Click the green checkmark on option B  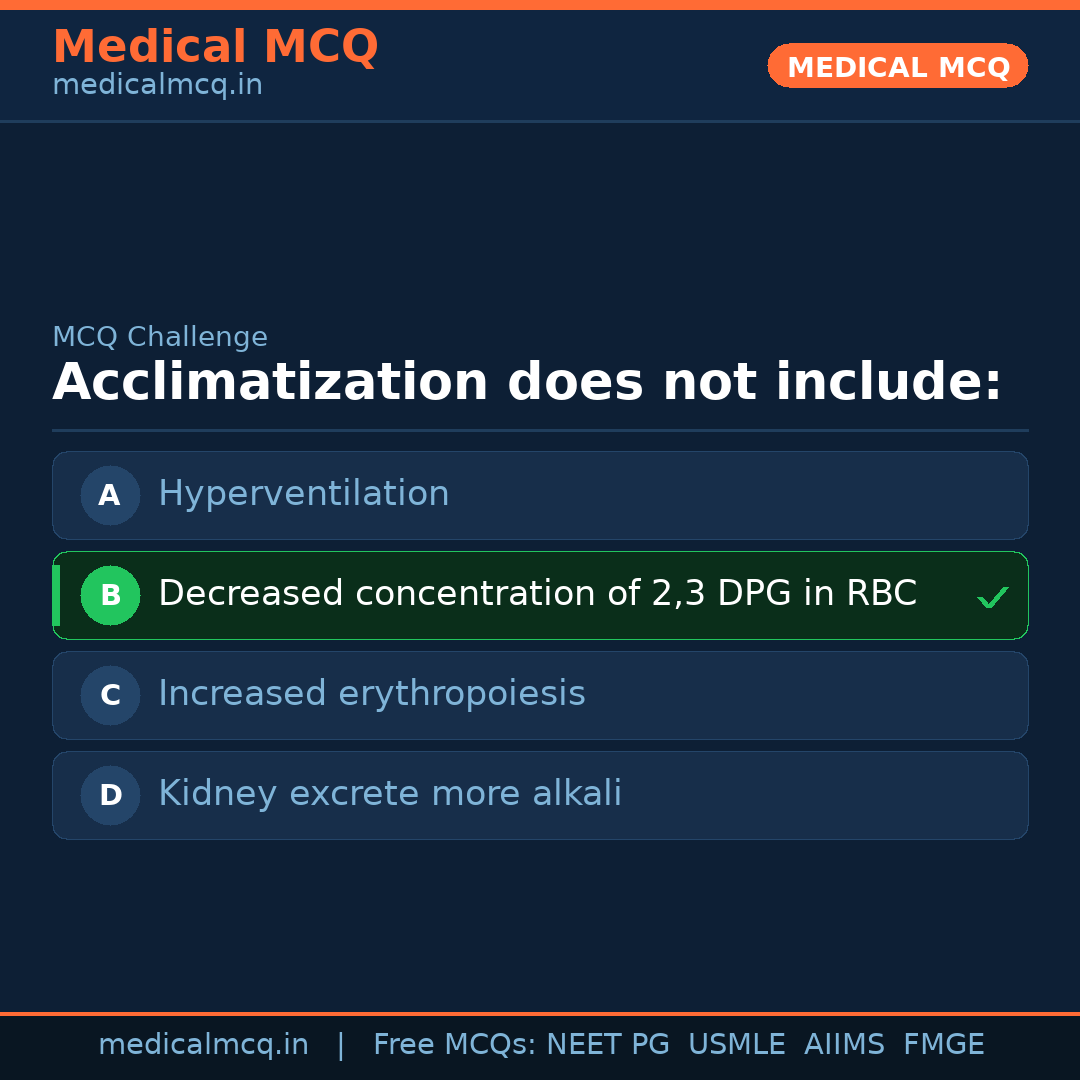pyautogui.click(x=992, y=597)
